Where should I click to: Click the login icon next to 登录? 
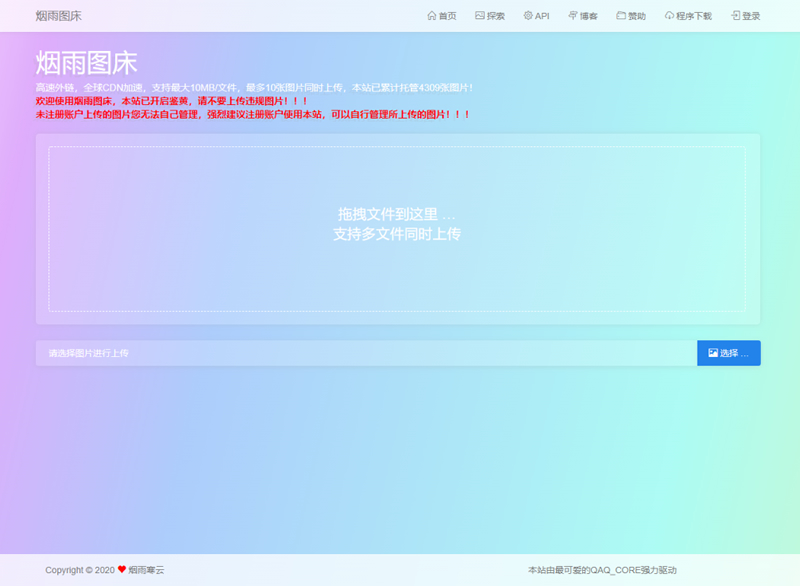click(736, 16)
